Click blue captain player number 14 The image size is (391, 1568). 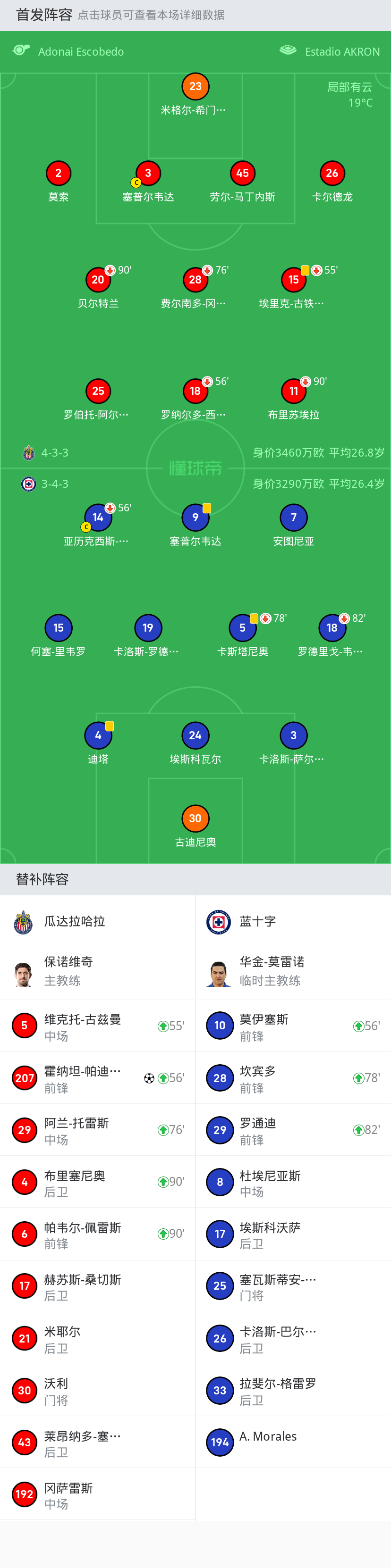tap(98, 517)
